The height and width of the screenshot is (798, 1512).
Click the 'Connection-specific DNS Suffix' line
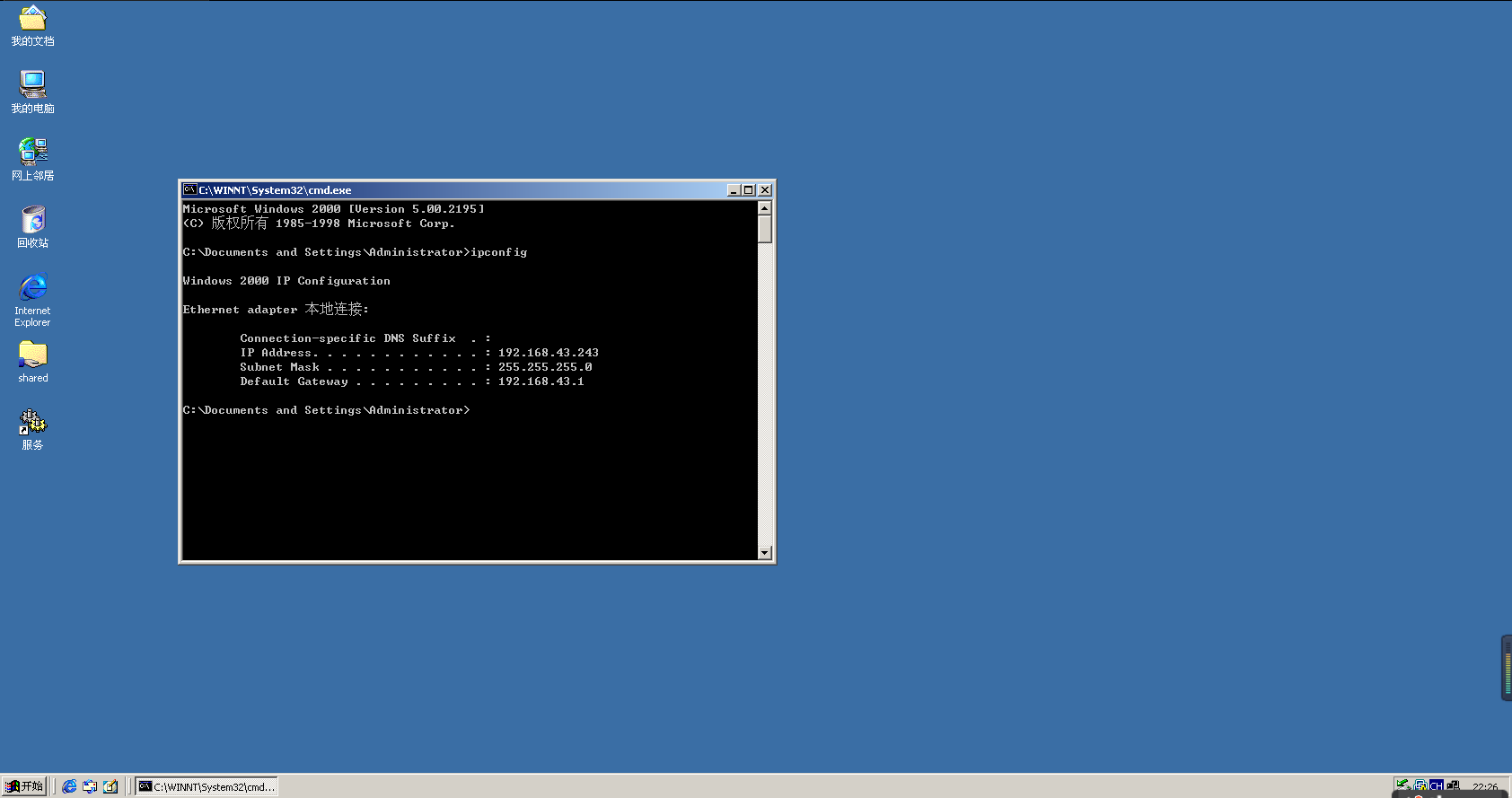[x=365, y=338]
